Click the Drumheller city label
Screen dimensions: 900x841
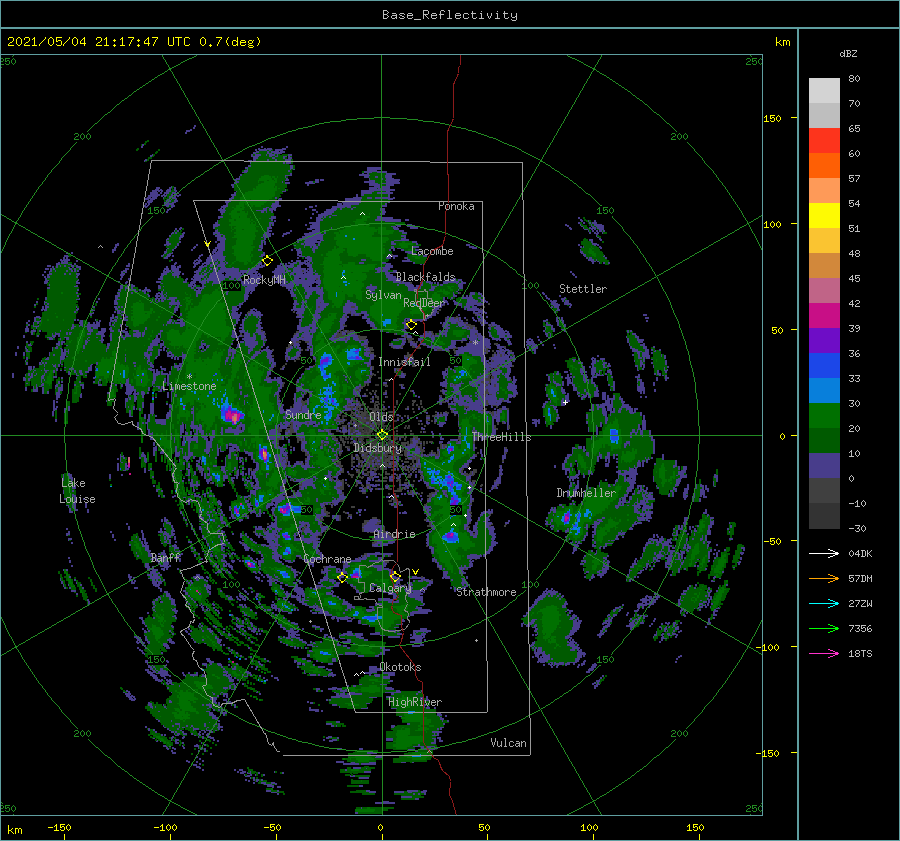coord(586,493)
